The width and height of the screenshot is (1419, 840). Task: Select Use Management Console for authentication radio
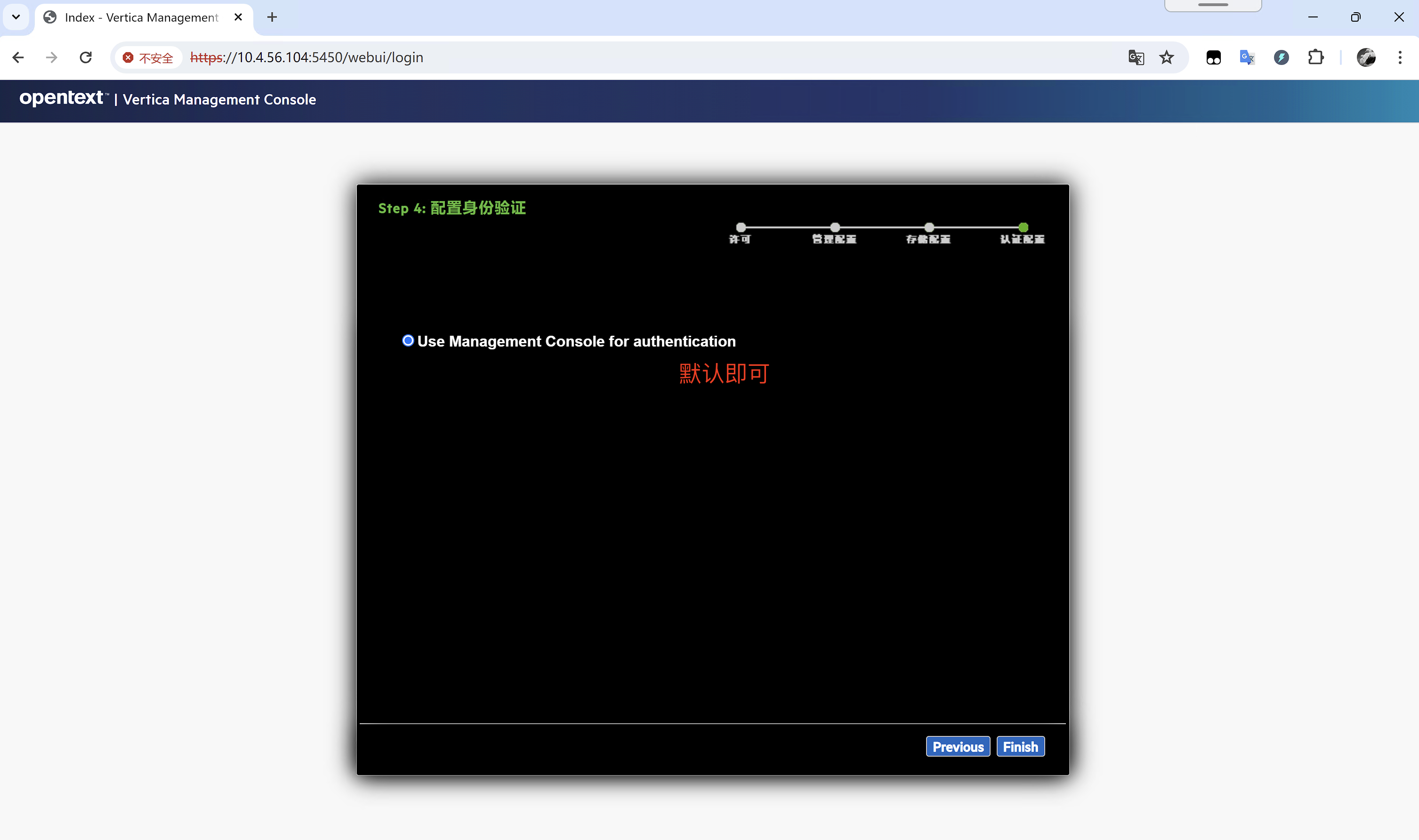408,341
